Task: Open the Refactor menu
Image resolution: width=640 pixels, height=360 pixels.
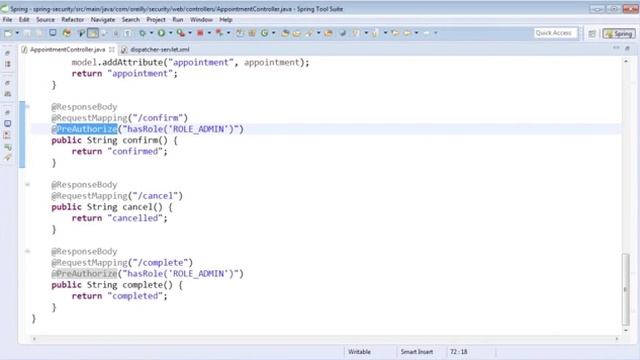Action: tap(73, 20)
